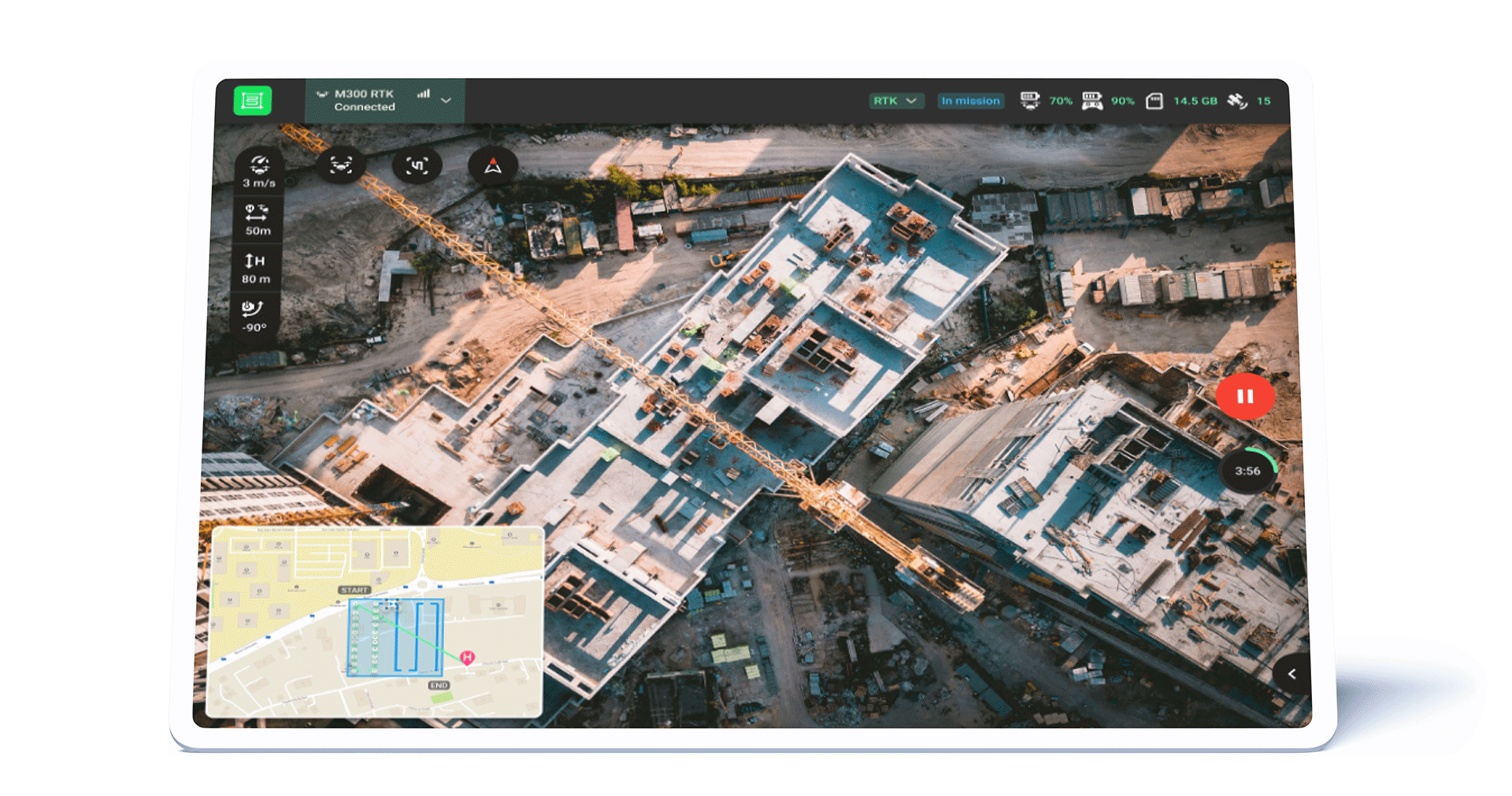Open the compass north arrow indicator

pos(492,165)
